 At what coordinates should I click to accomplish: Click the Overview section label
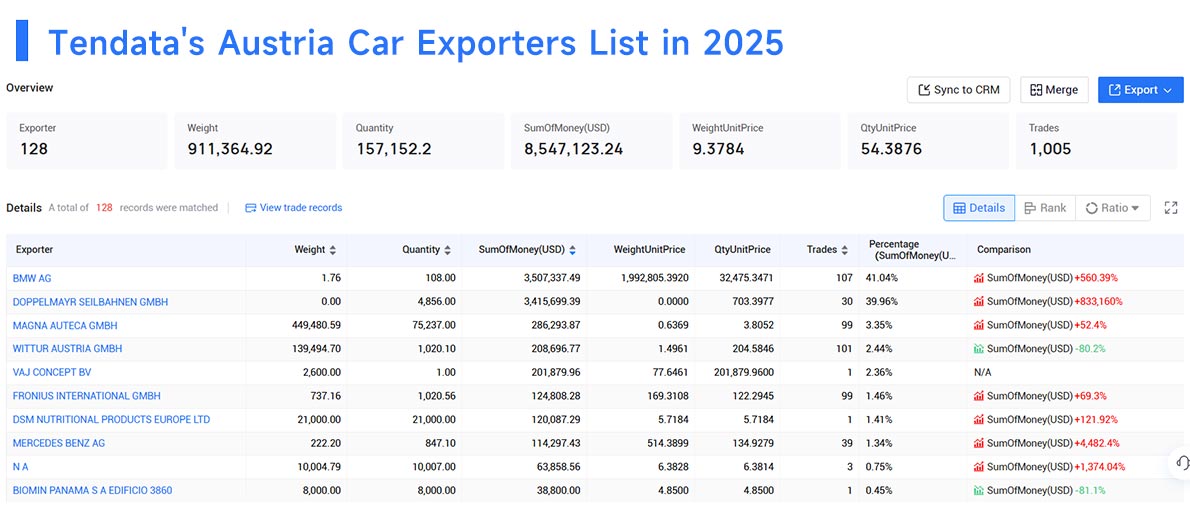click(x=30, y=87)
